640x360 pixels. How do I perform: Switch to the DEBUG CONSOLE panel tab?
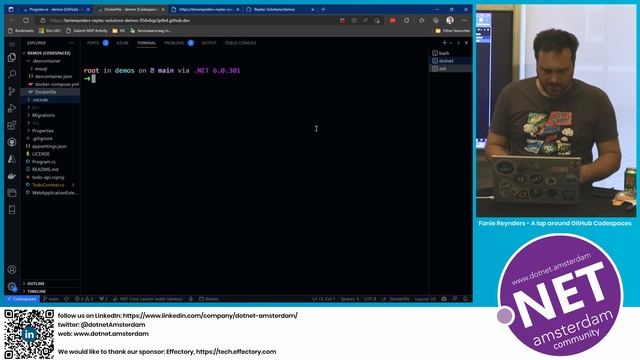240,43
